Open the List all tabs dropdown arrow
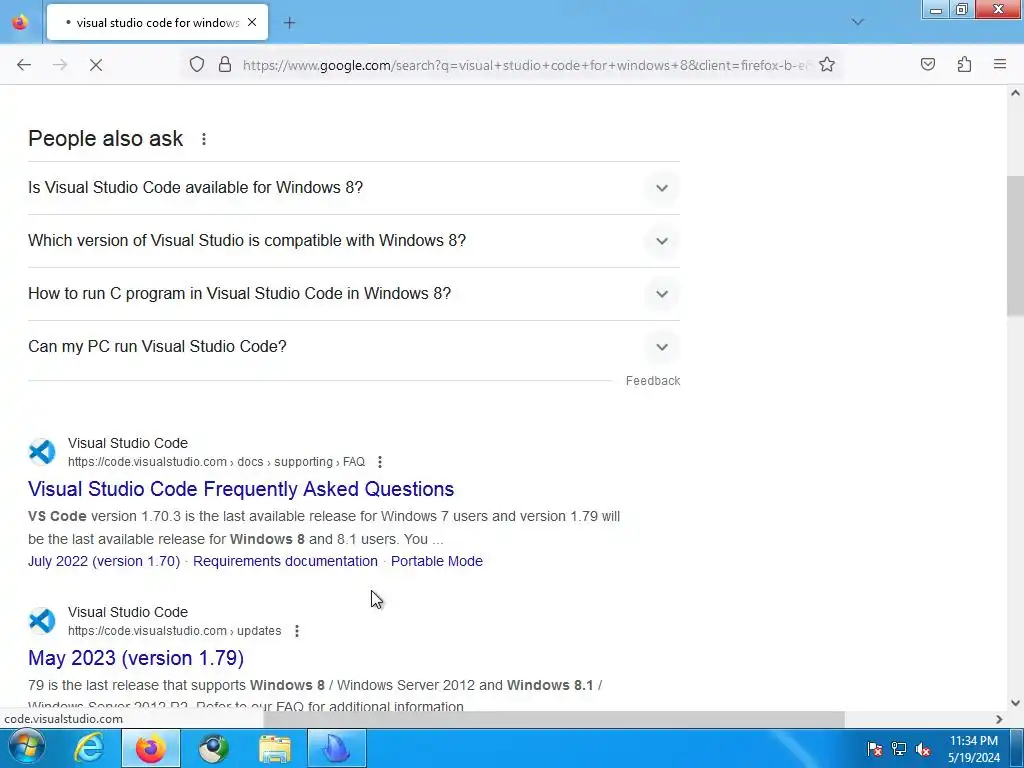The height and width of the screenshot is (768, 1024). point(857,22)
